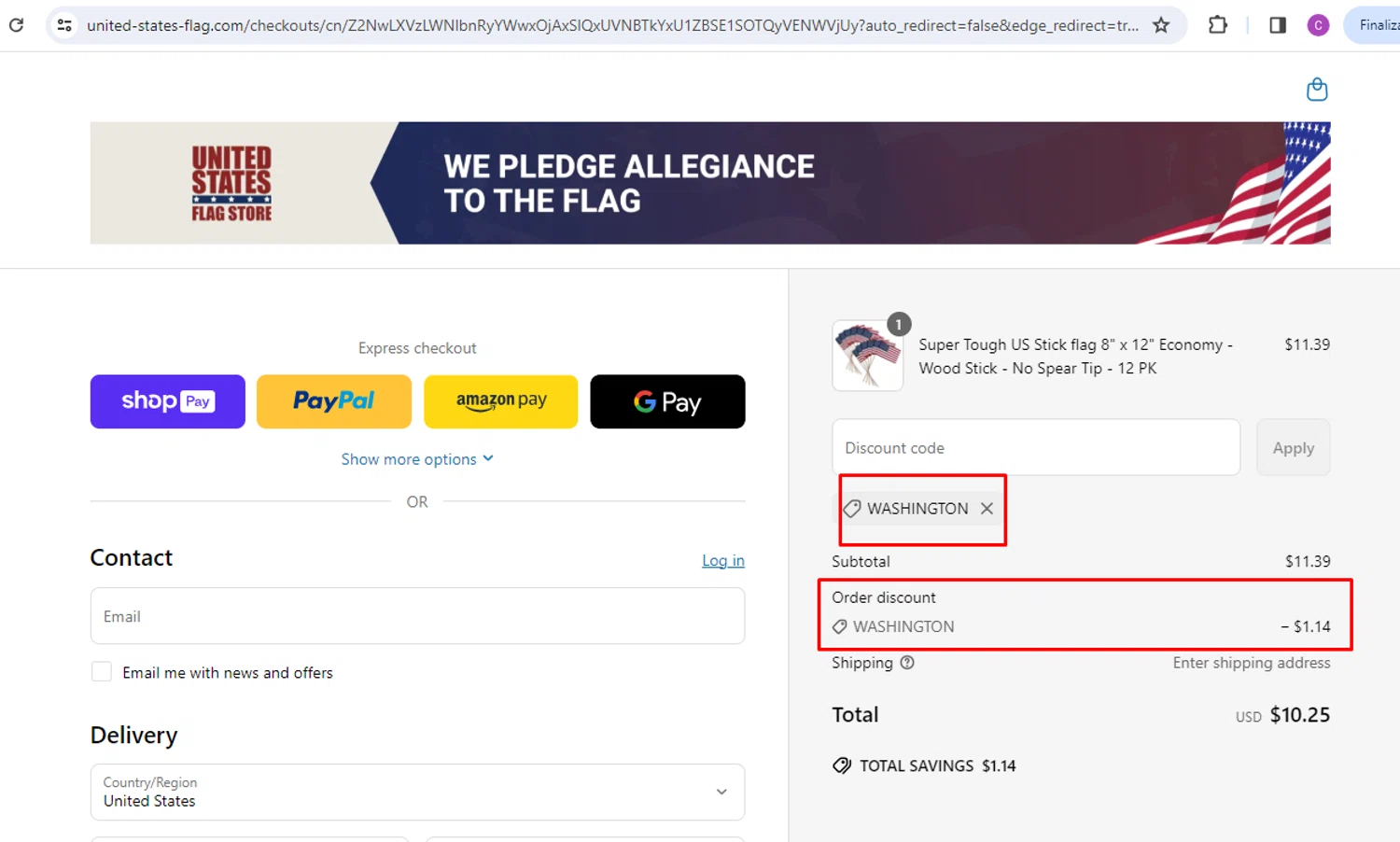Click the shipping help question icon
Viewport: 1400px width, 842px height.
point(907,663)
